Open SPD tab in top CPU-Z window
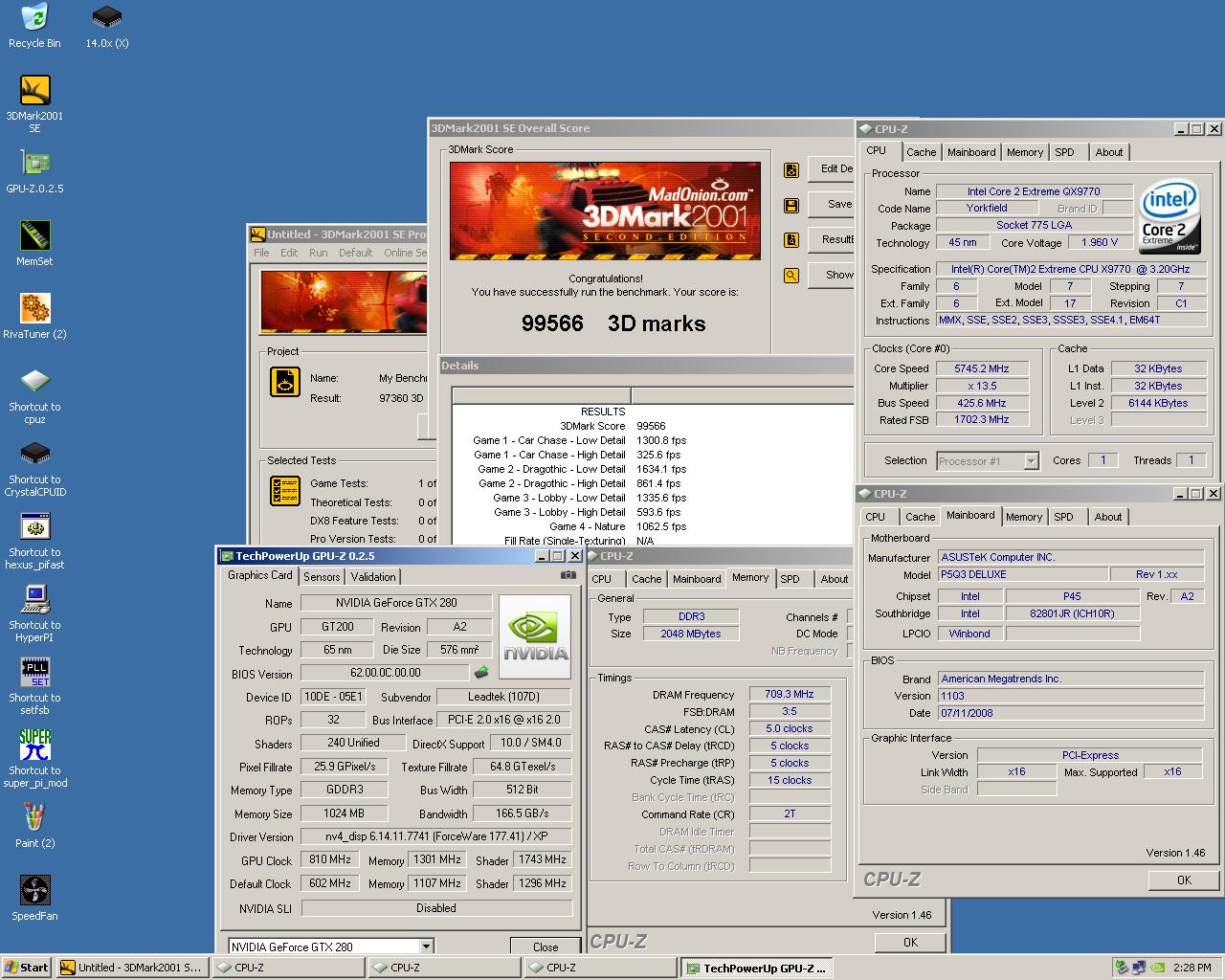This screenshot has height=980, width=1225. pos(1064,152)
